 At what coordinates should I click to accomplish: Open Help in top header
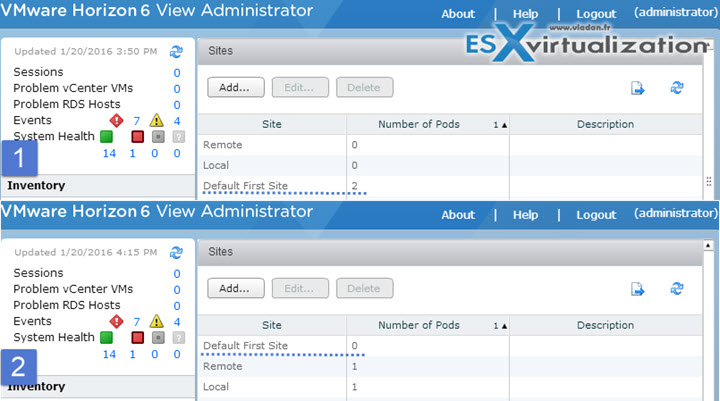click(525, 14)
